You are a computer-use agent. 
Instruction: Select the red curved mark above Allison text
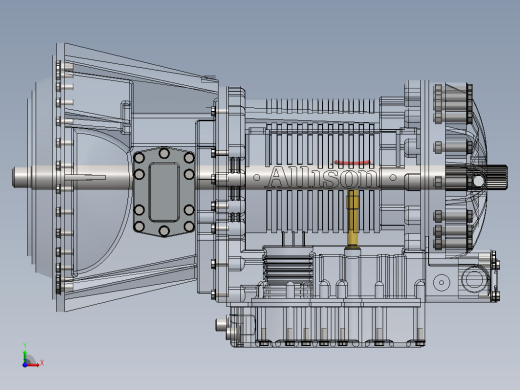[352, 162]
